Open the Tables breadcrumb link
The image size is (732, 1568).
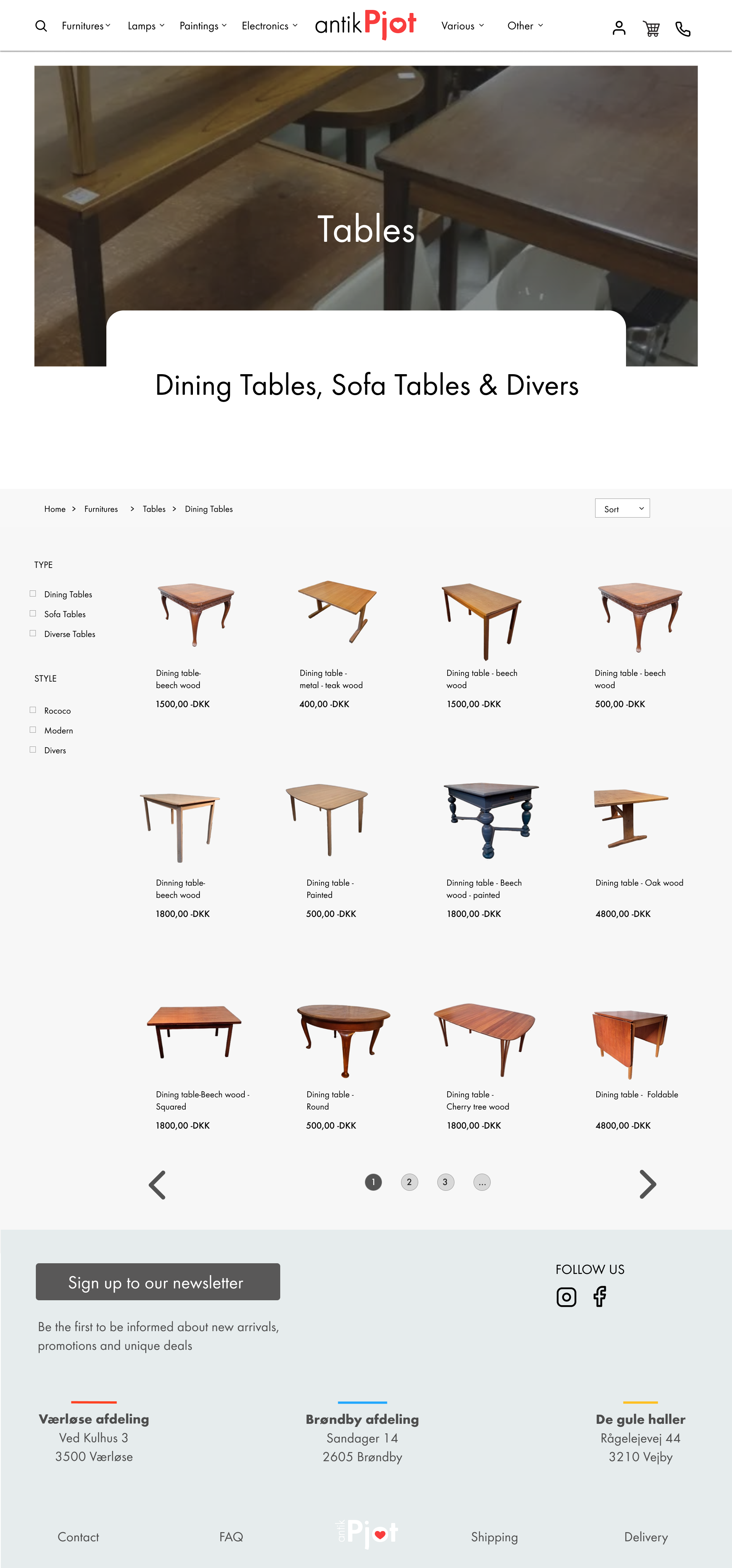(x=154, y=509)
